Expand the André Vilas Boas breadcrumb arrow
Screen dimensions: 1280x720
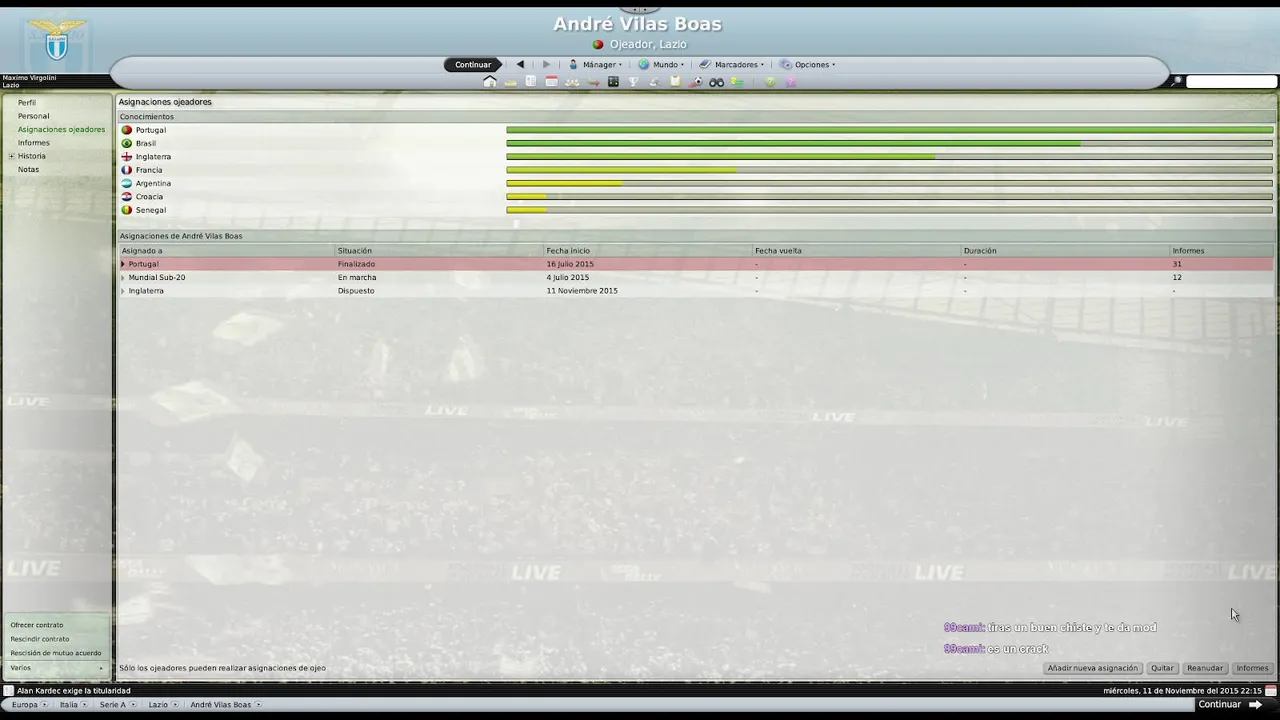coord(259,705)
